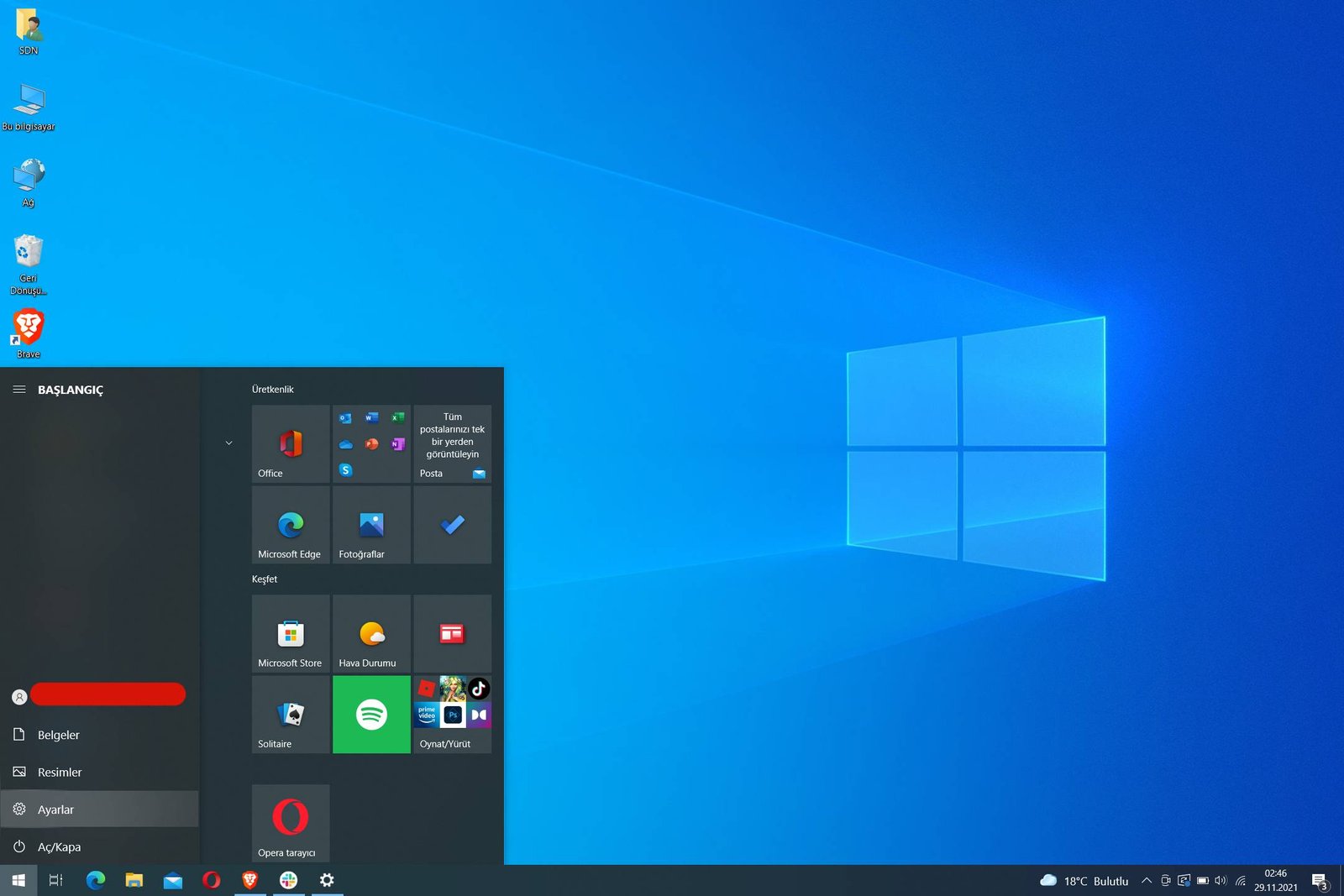
Task: Click Brave browser in the taskbar
Action: pyautogui.click(x=249, y=880)
